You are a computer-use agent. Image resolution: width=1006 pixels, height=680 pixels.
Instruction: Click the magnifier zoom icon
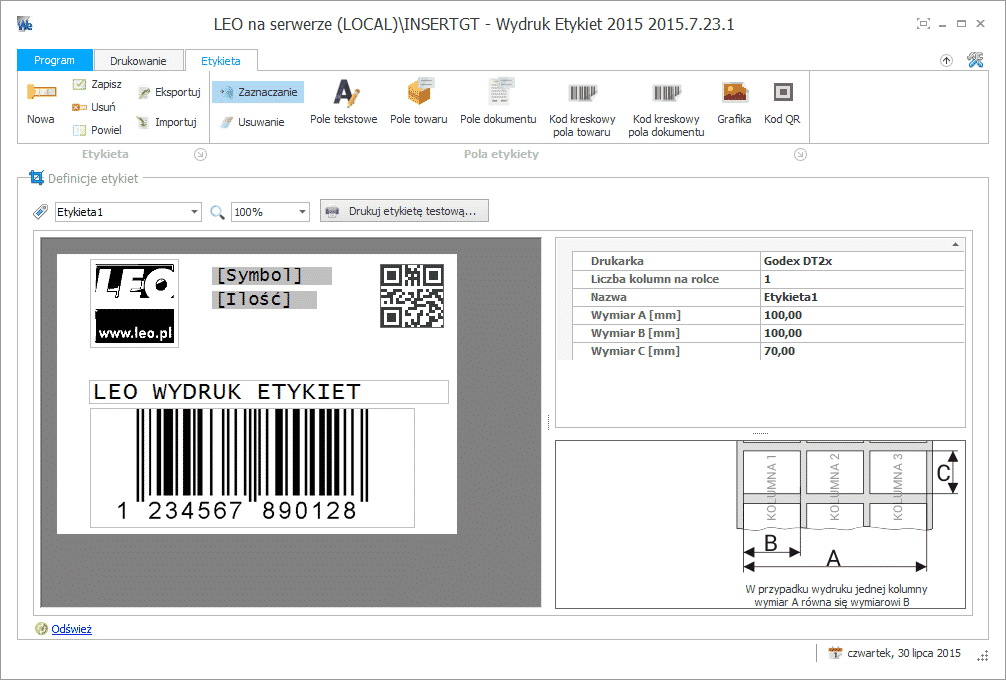(x=217, y=212)
